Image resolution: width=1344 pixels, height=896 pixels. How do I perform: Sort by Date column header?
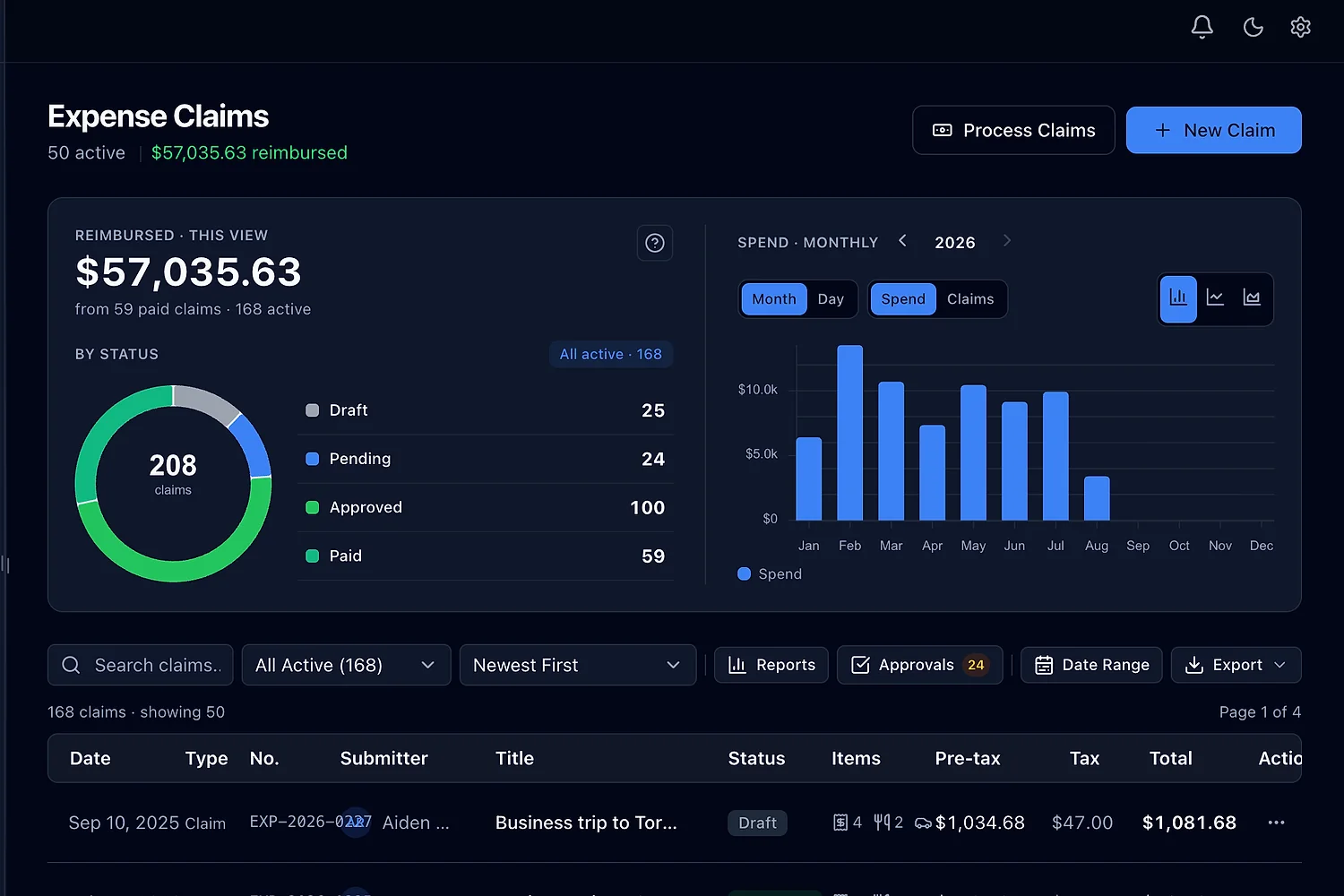click(90, 759)
